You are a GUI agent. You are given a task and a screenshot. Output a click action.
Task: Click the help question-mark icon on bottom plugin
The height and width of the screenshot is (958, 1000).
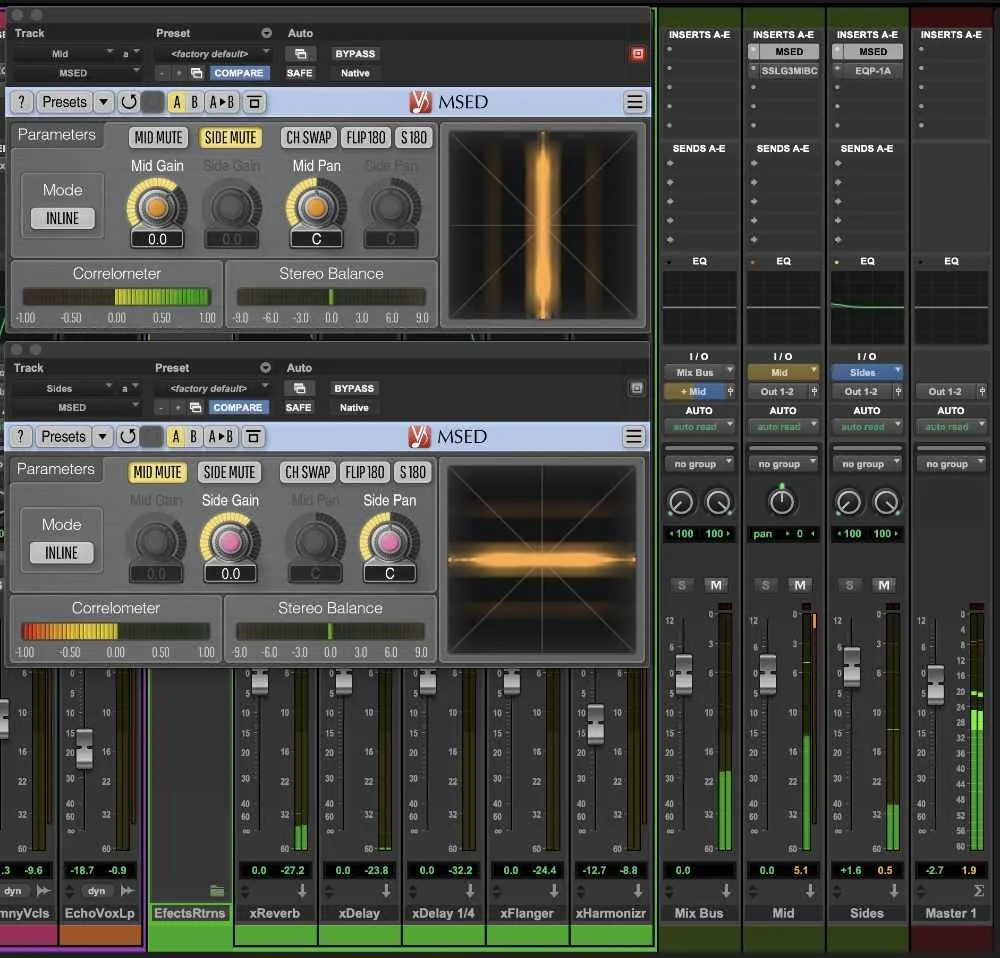[20, 436]
